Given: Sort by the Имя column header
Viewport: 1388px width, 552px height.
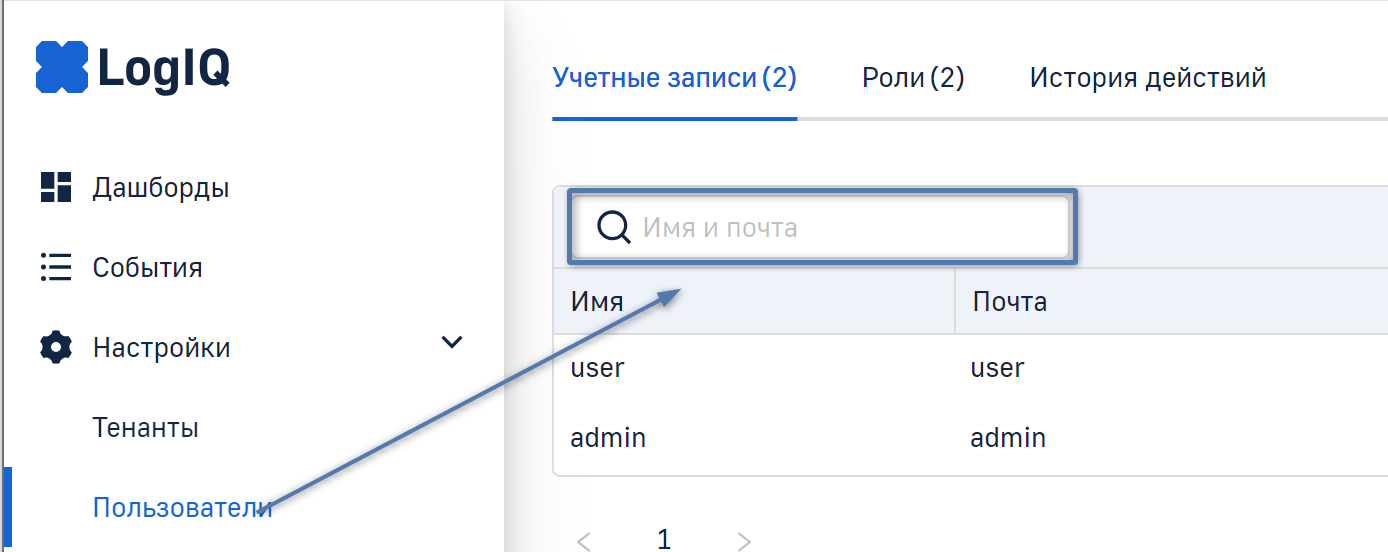Looking at the screenshot, I should click(597, 301).
